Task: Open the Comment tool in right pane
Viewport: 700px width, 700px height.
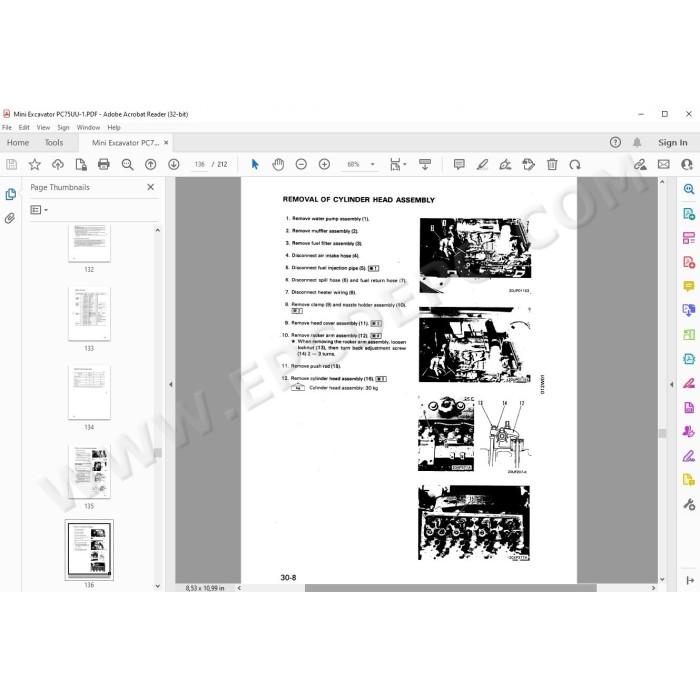Action: coord(689,286)
